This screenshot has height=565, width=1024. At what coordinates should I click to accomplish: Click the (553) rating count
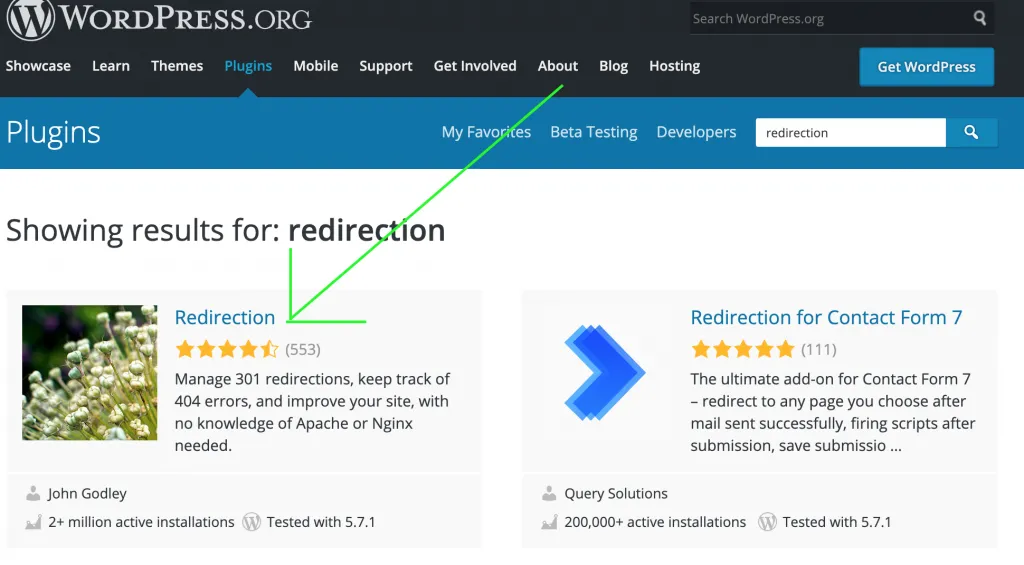pyautogui.click(x=303, y=349)
